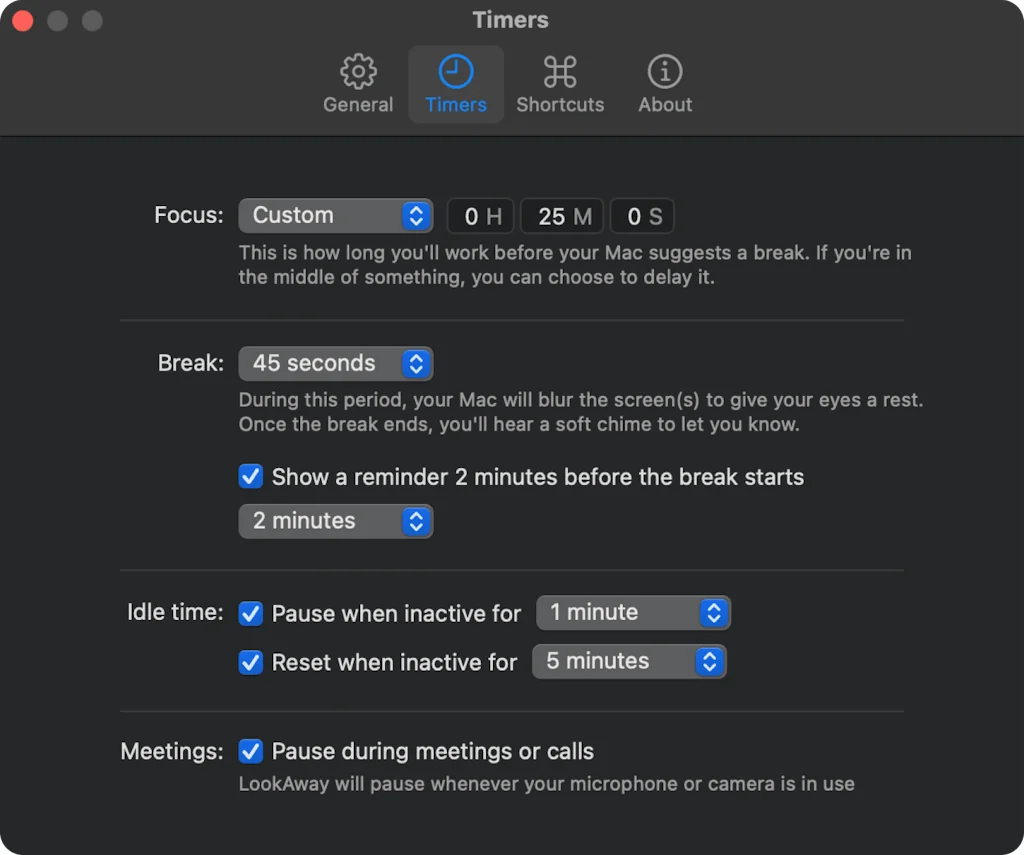Open the 1 minute inactivity pause dropdown
Screen dimensions: 1024x855
633,612
